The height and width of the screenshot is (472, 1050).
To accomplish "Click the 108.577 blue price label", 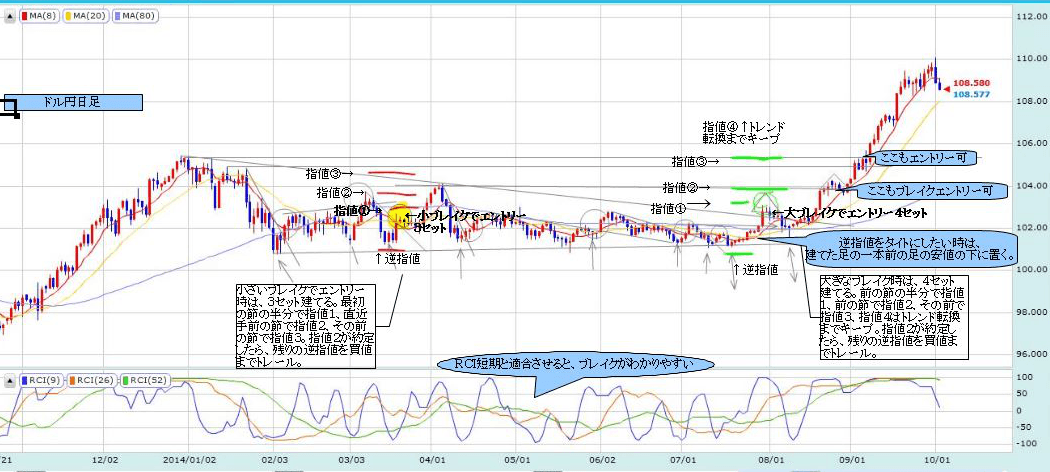I will coord(971,94).
